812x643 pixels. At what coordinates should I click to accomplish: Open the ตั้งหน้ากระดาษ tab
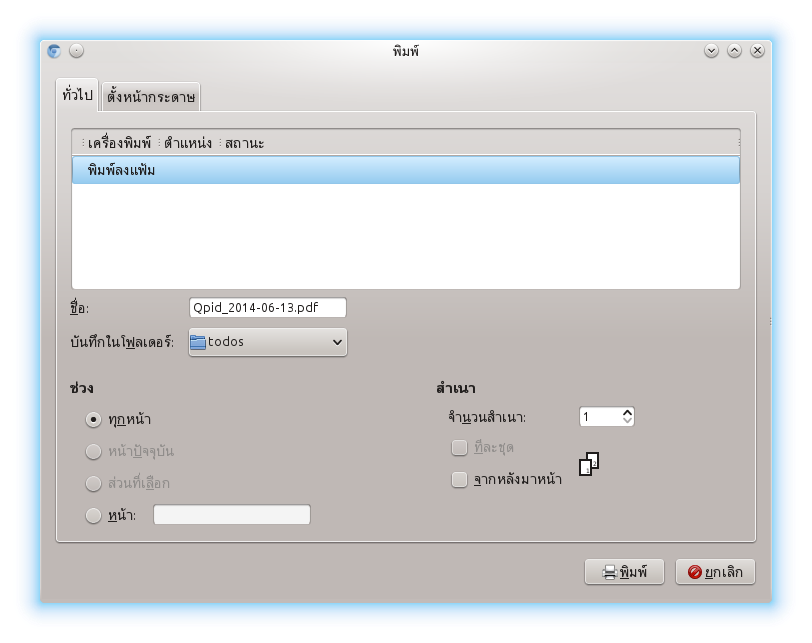(151, 97)
